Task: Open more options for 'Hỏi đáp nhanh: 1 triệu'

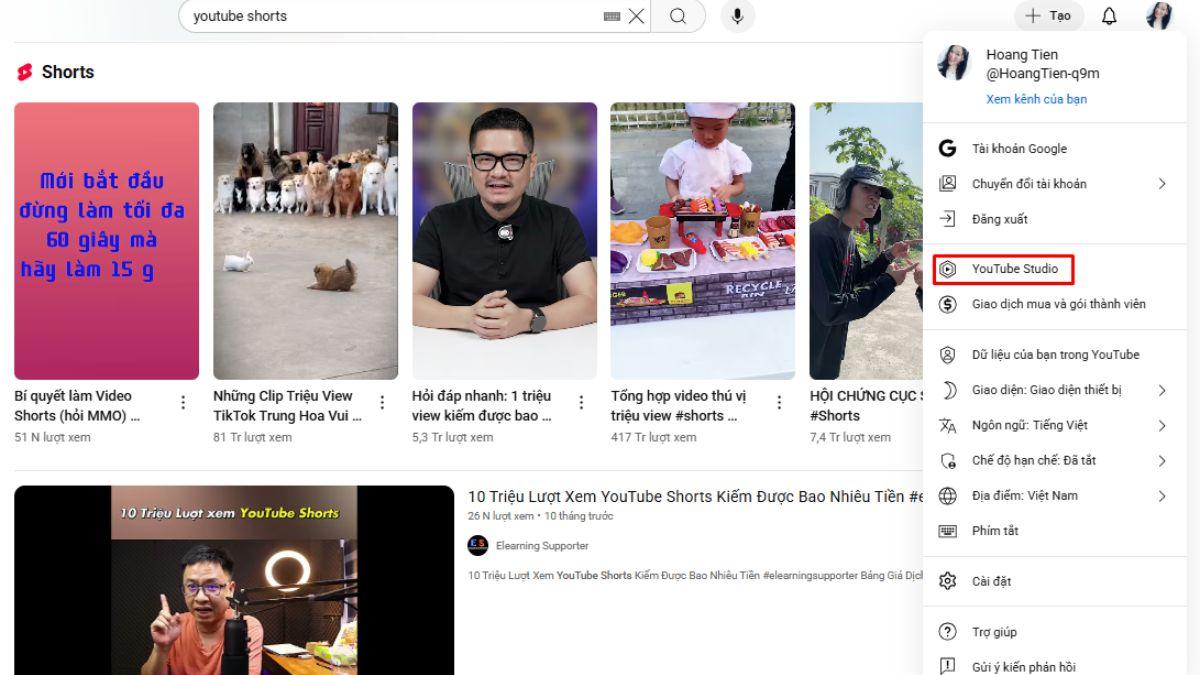Action: [x=580, y=402]
